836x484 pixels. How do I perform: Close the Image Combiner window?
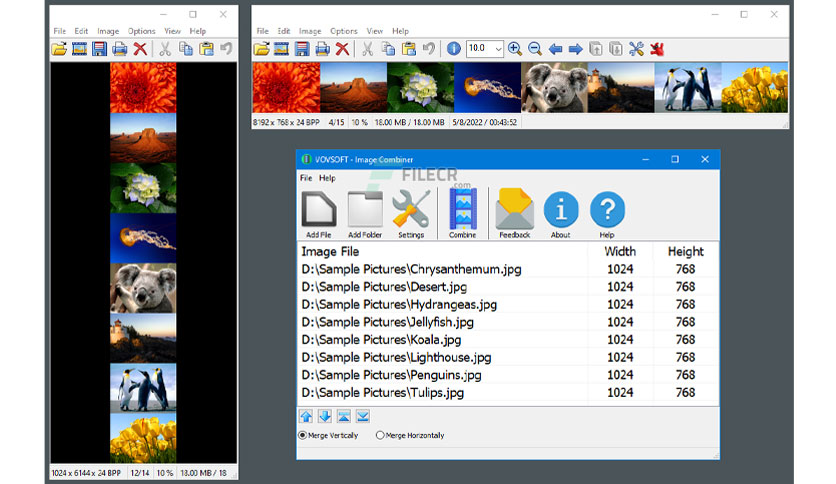click(x=705, y=159)
